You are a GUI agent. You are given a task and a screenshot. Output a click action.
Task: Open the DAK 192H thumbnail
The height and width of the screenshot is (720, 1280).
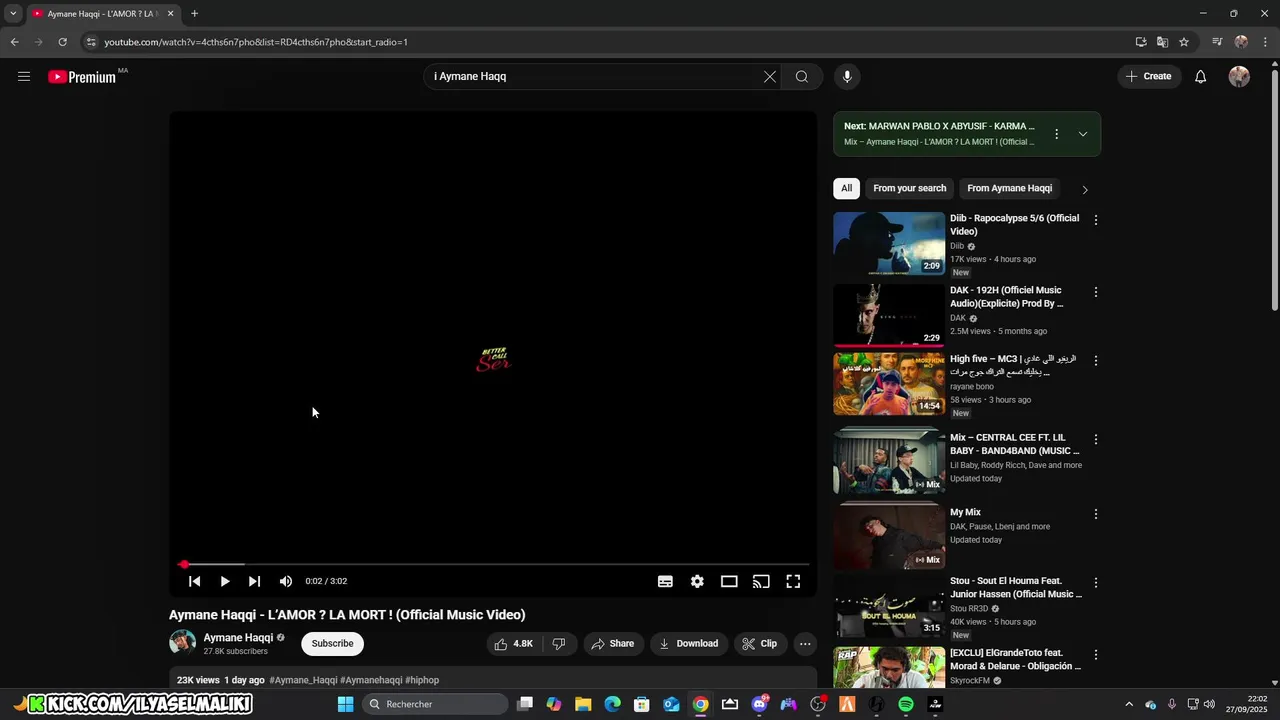889,315
